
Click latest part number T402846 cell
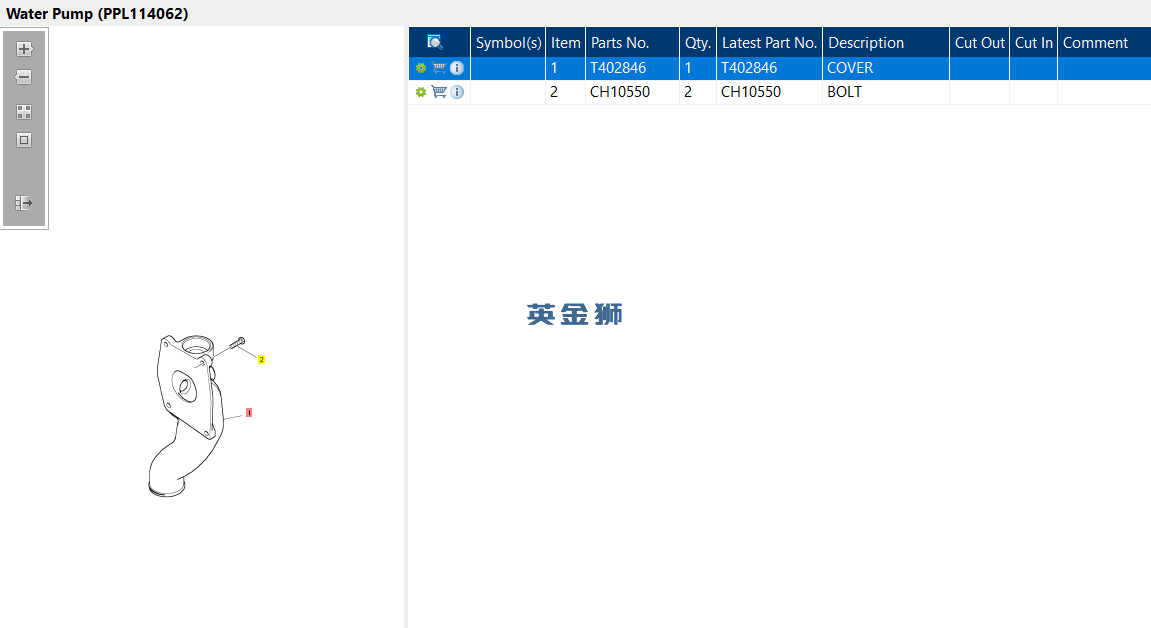coord(769,68)
